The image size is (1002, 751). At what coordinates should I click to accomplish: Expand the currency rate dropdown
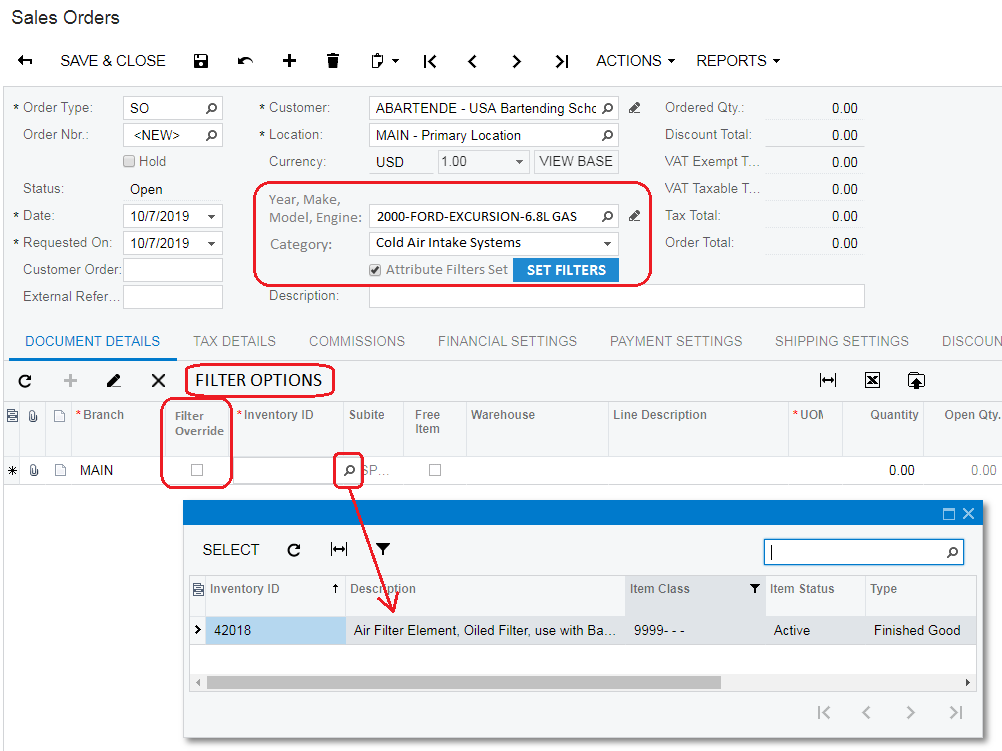519,162
